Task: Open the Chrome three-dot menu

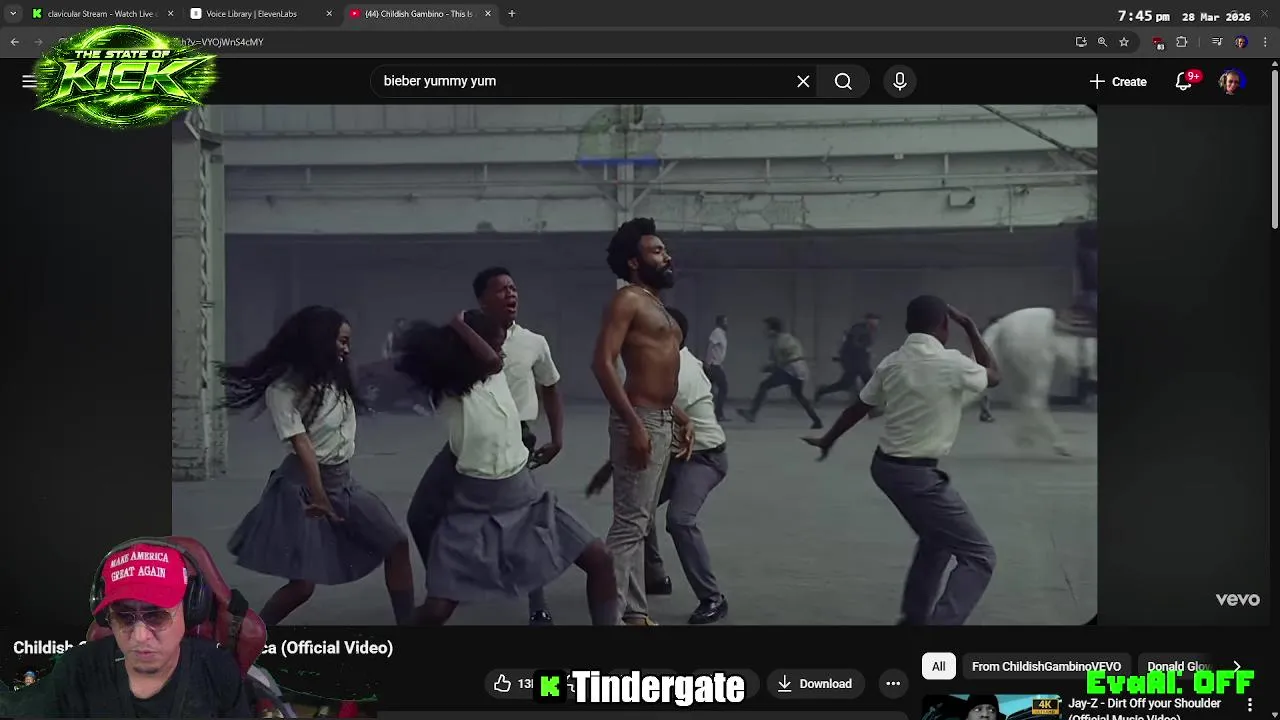Action: 1266,42
